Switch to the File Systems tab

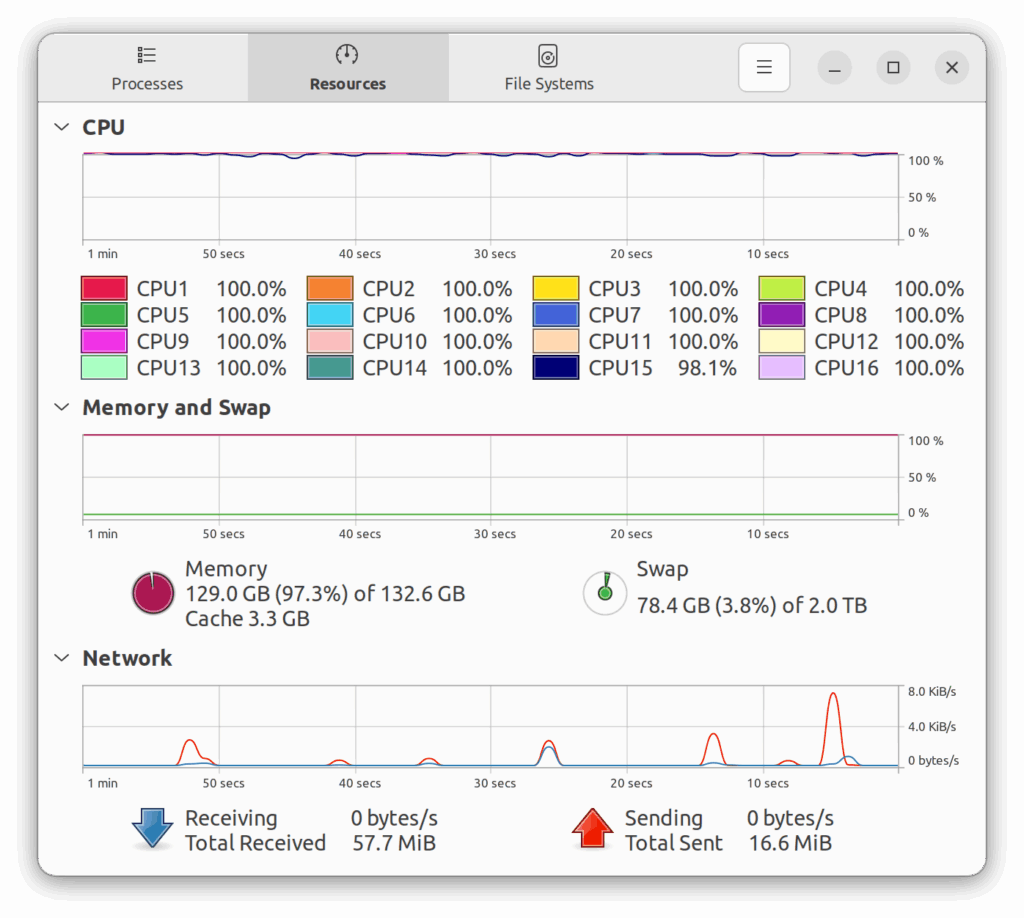[548, 68]
